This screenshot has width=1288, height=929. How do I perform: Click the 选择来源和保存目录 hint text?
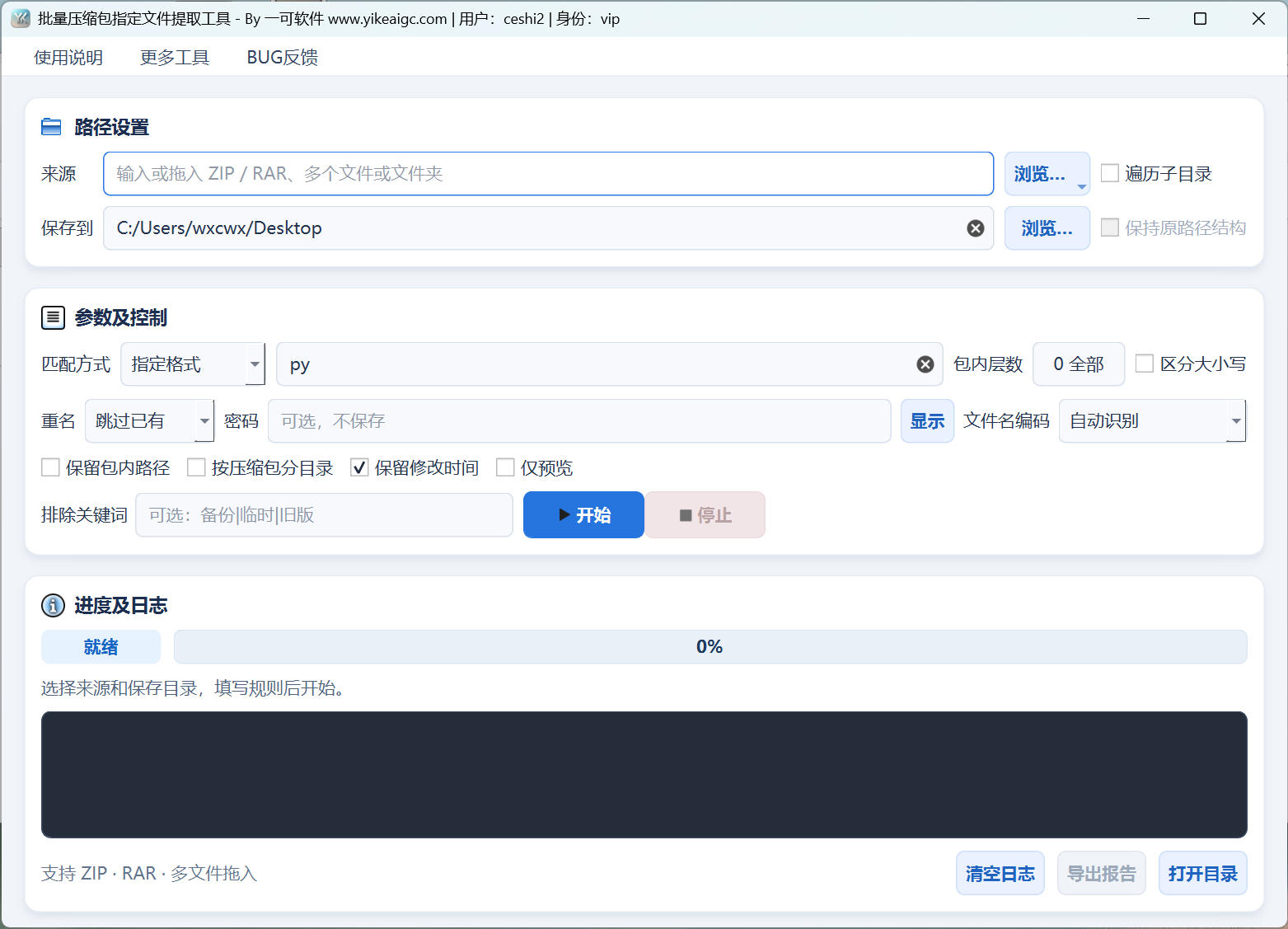pos(193,688)
